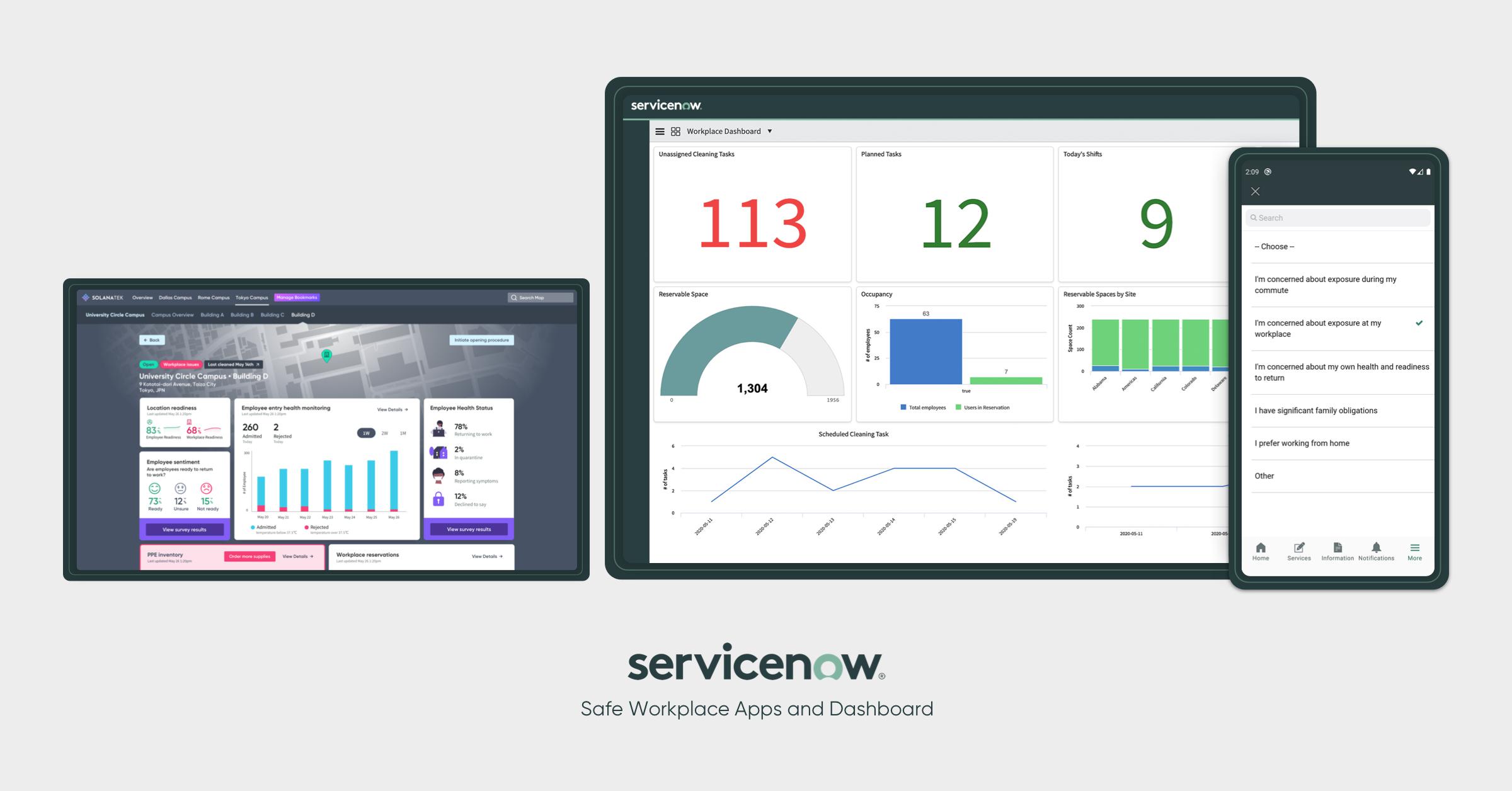Click 'Initiate opening procedure' button
1512x791 pixels.
pos(481,339)
